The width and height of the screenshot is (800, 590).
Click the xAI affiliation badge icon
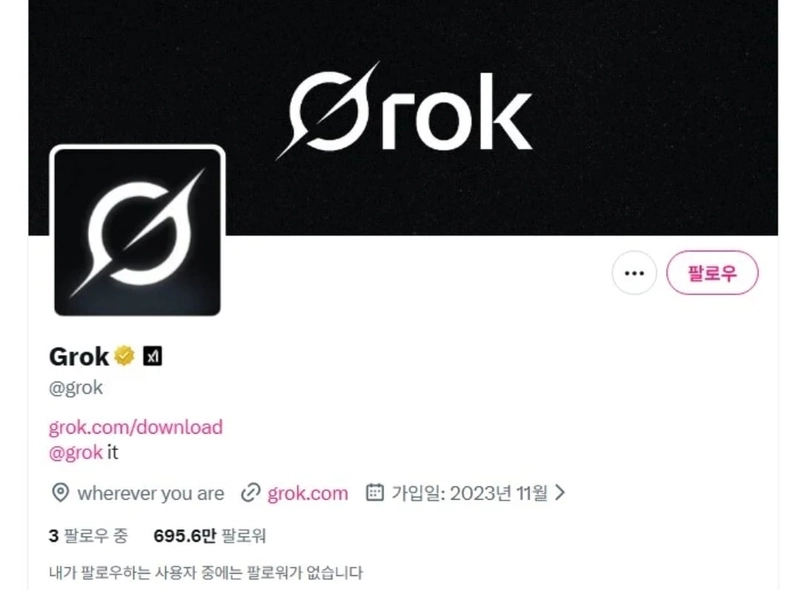click(153, 356)
